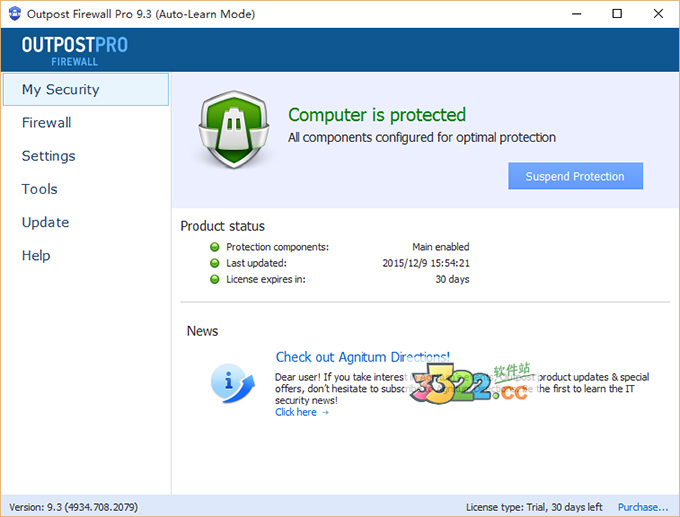Click the Product status heading

222,226
